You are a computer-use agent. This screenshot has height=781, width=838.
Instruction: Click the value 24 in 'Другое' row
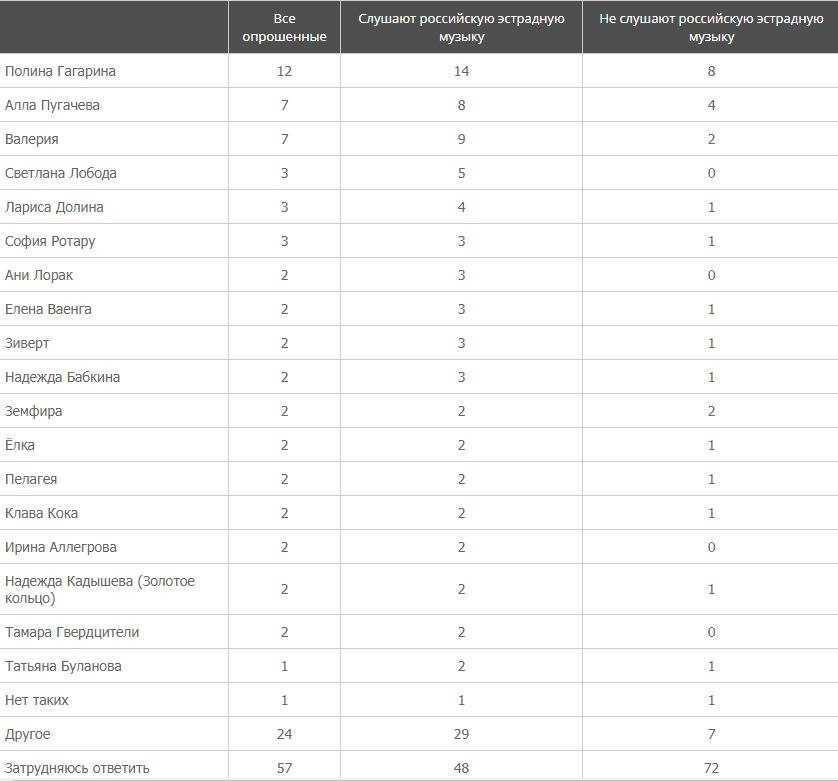[x=284, y=734]
